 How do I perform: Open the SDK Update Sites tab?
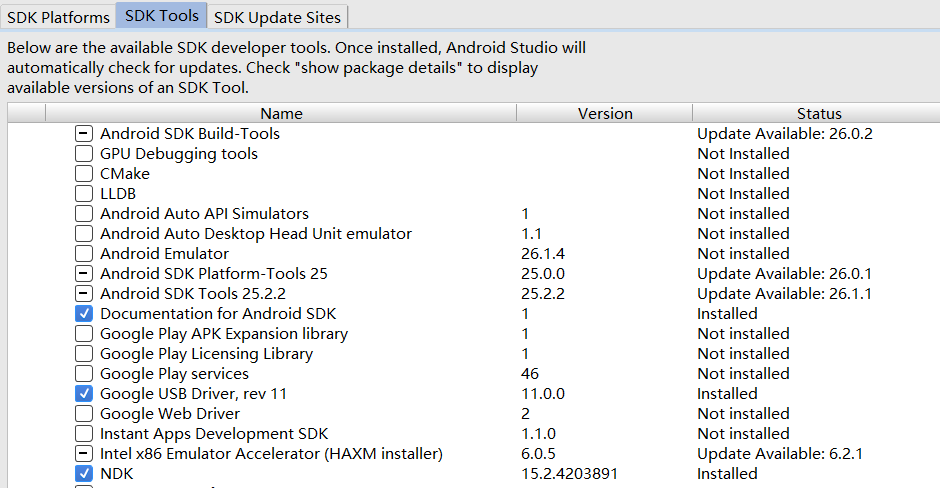277,17
